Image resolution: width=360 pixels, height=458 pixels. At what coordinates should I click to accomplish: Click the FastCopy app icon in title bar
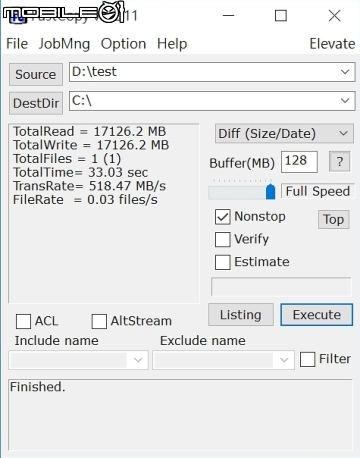pos(17,16)
